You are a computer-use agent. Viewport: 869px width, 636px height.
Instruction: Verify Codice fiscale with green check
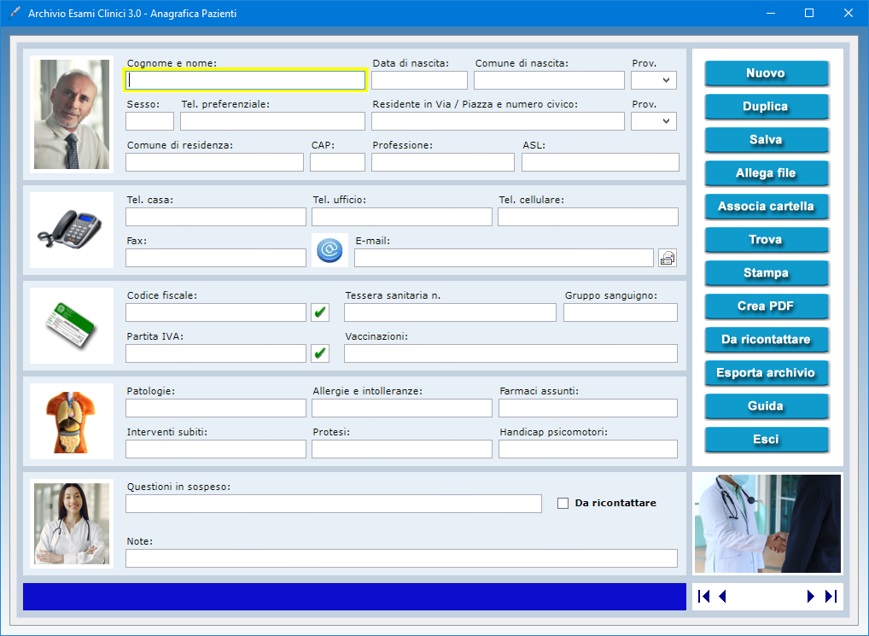point(320,312)
